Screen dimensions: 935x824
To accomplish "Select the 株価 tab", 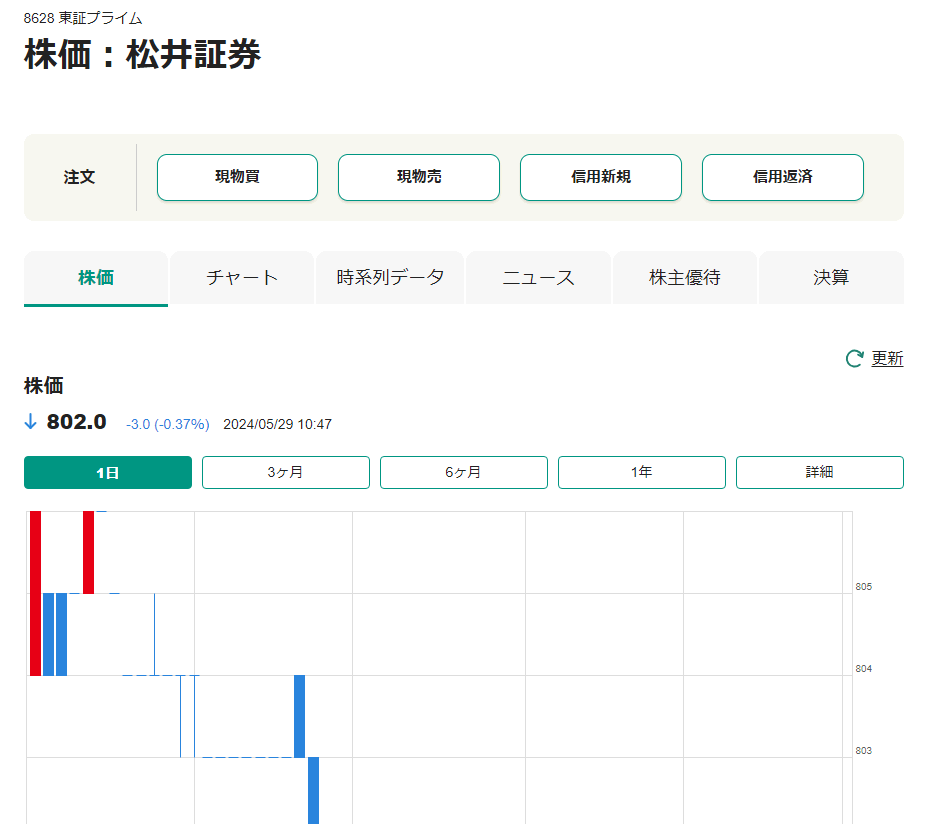I will (x=96, y=278).
